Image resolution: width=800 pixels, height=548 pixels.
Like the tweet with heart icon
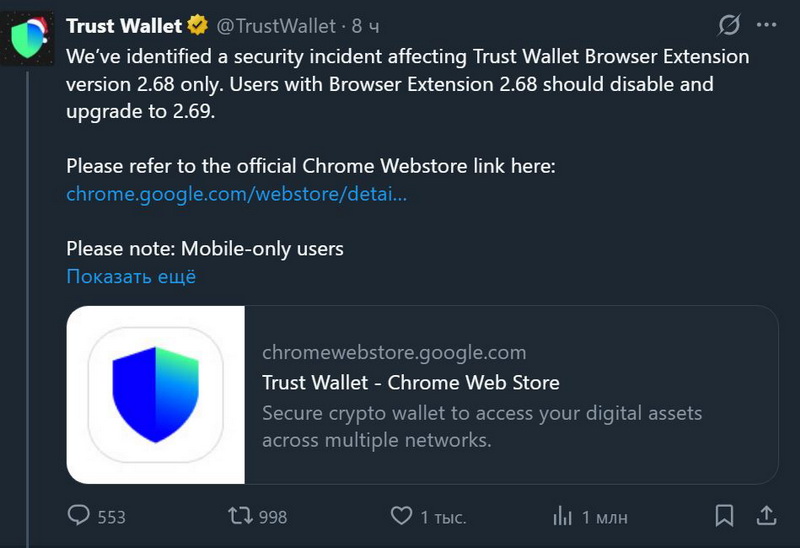[x=401, y=516]
